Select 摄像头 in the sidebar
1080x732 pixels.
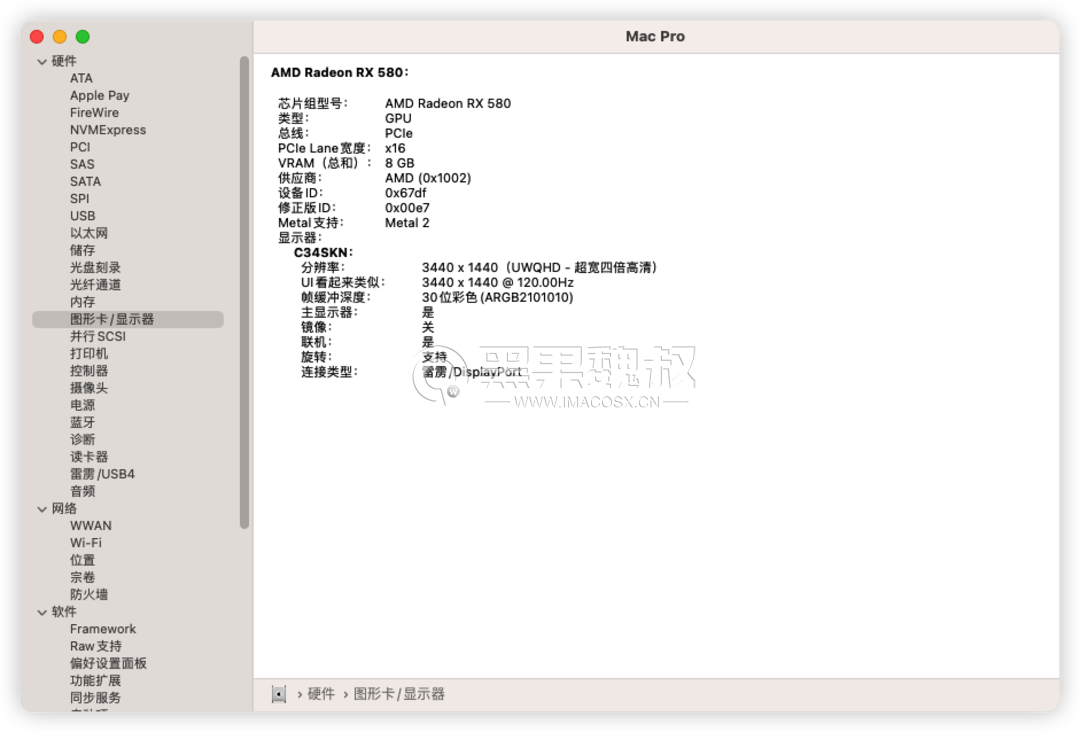tap(89, 388)
